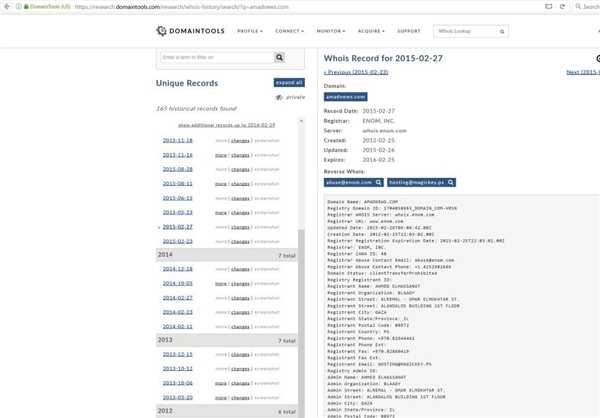Reload the page with refresh icon

(x=562, y=7)
